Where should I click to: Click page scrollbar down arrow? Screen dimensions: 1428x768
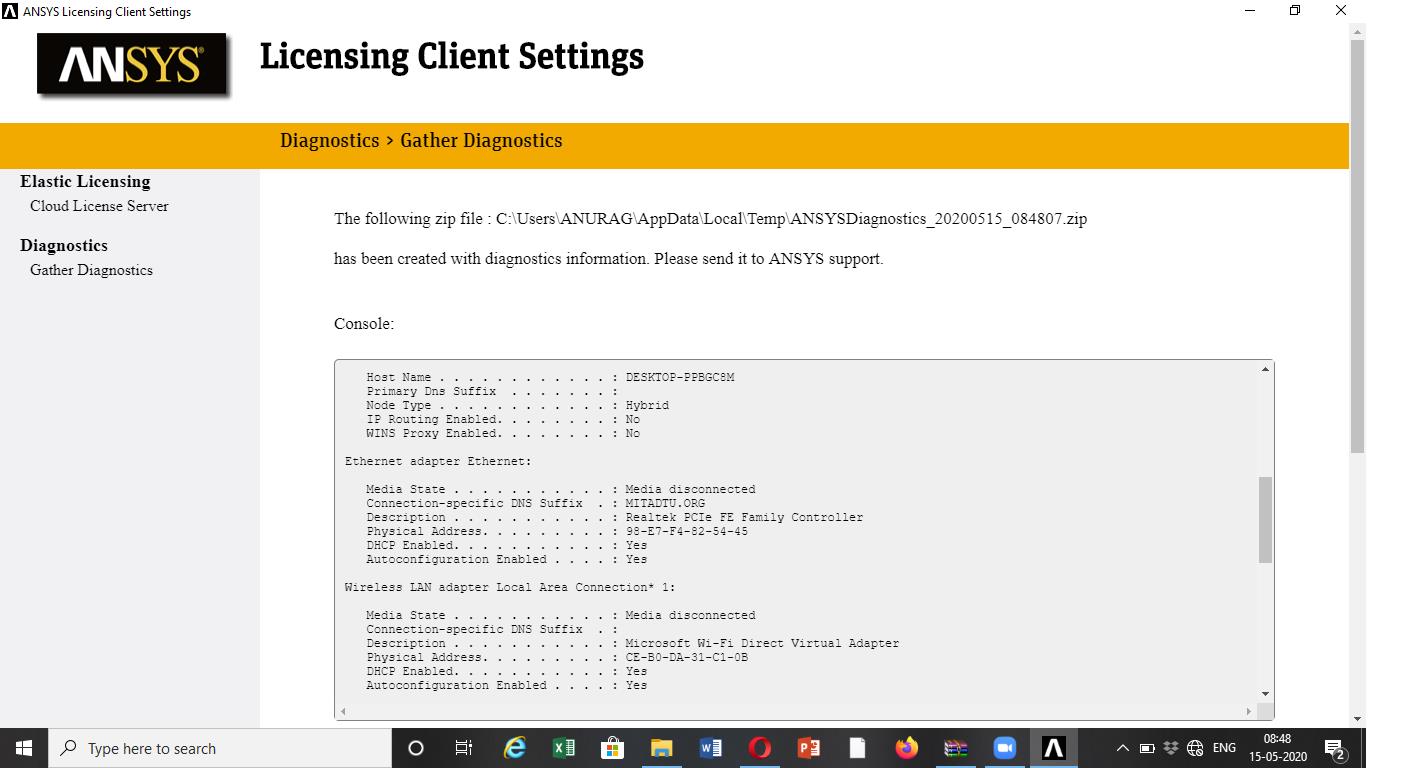[1357, 719]
